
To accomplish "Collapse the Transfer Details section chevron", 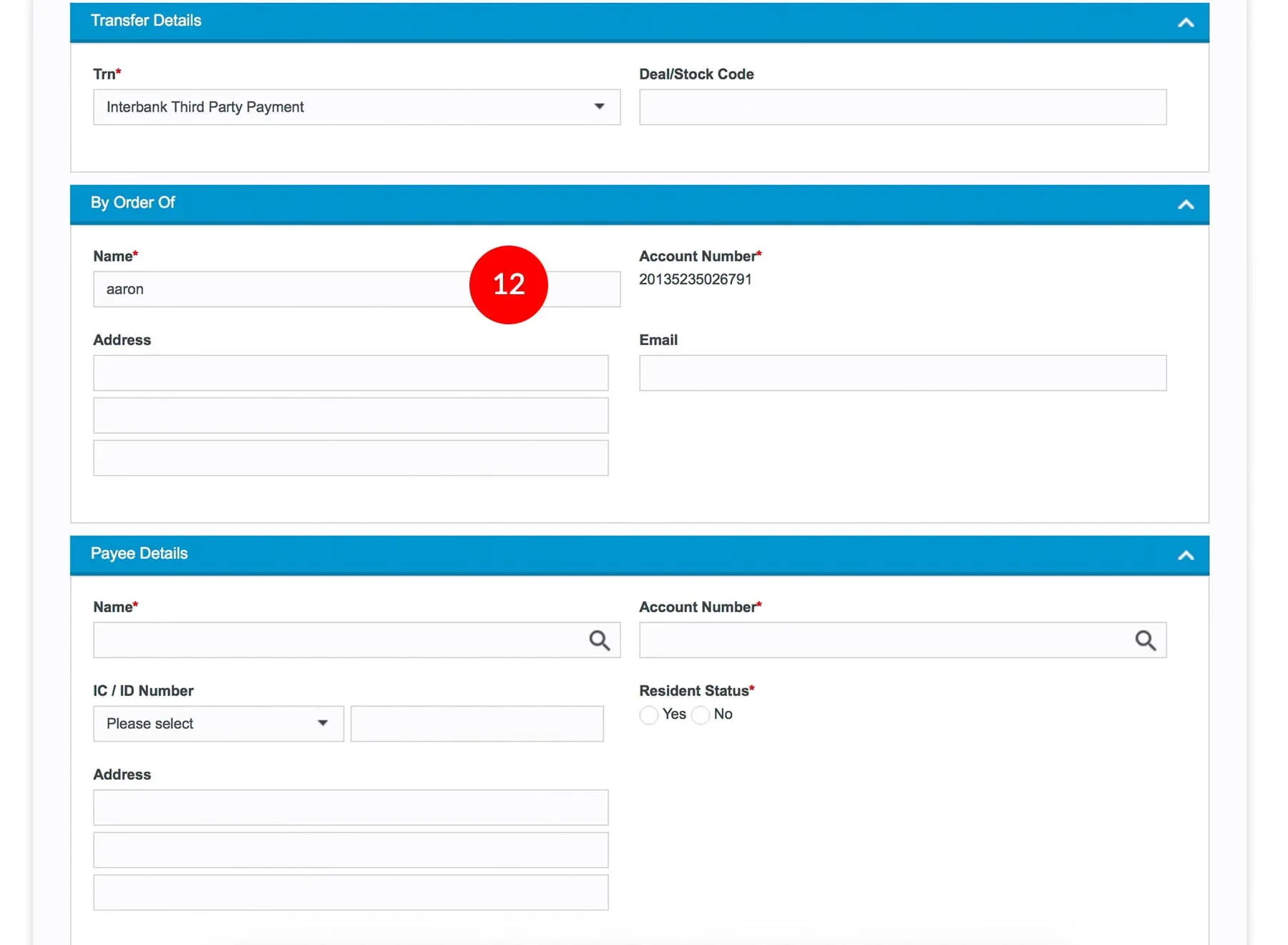I will tap(1185, 22).
